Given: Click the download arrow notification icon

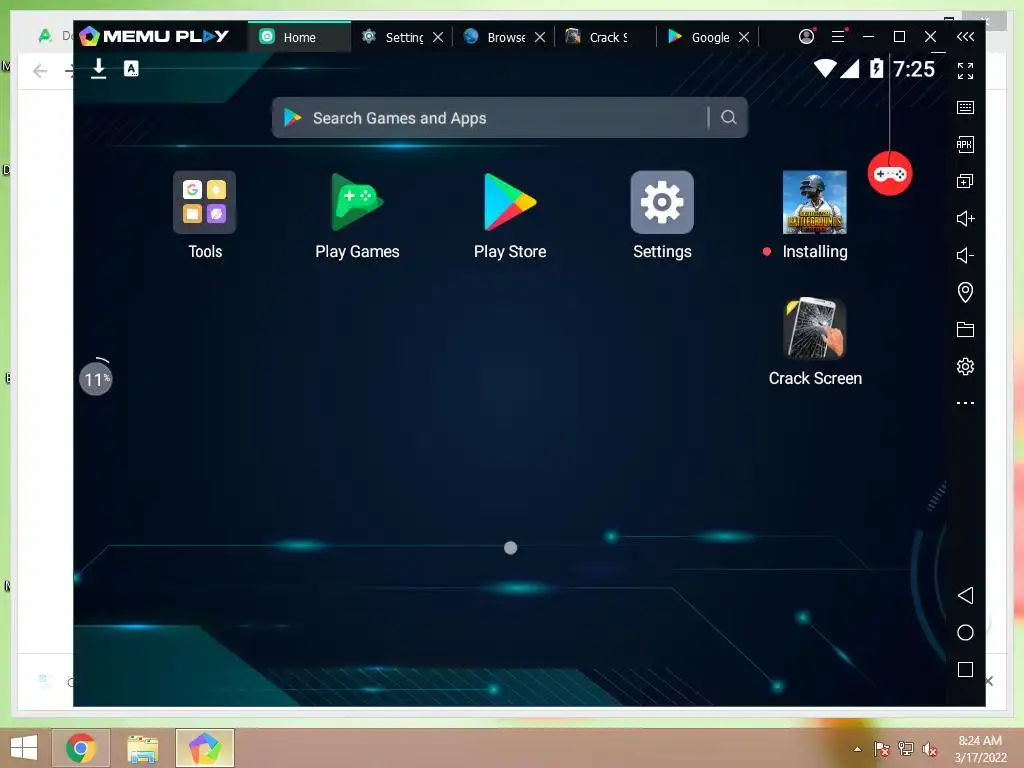Looking at the screenshot, I should tap(99, 69).
